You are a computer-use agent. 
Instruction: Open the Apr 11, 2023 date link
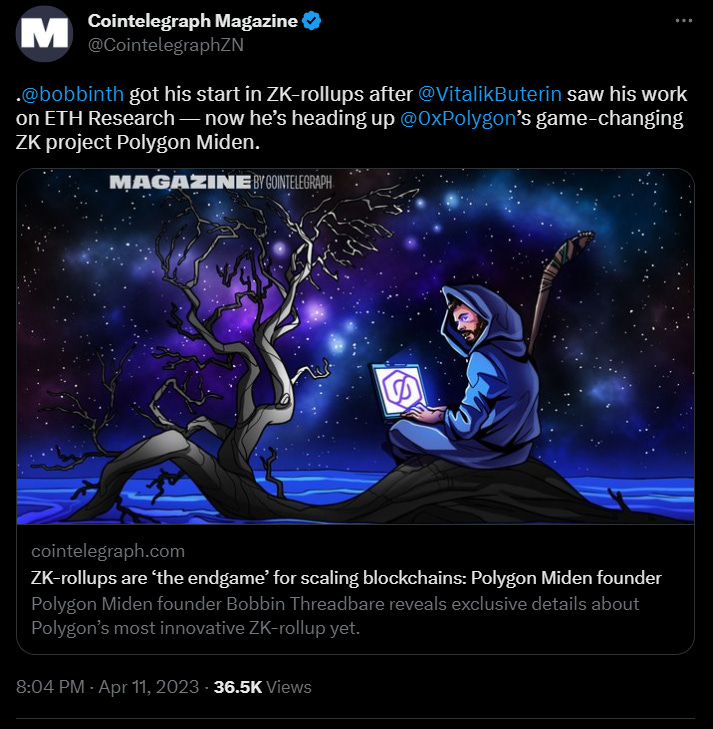(x=149, y=687)
